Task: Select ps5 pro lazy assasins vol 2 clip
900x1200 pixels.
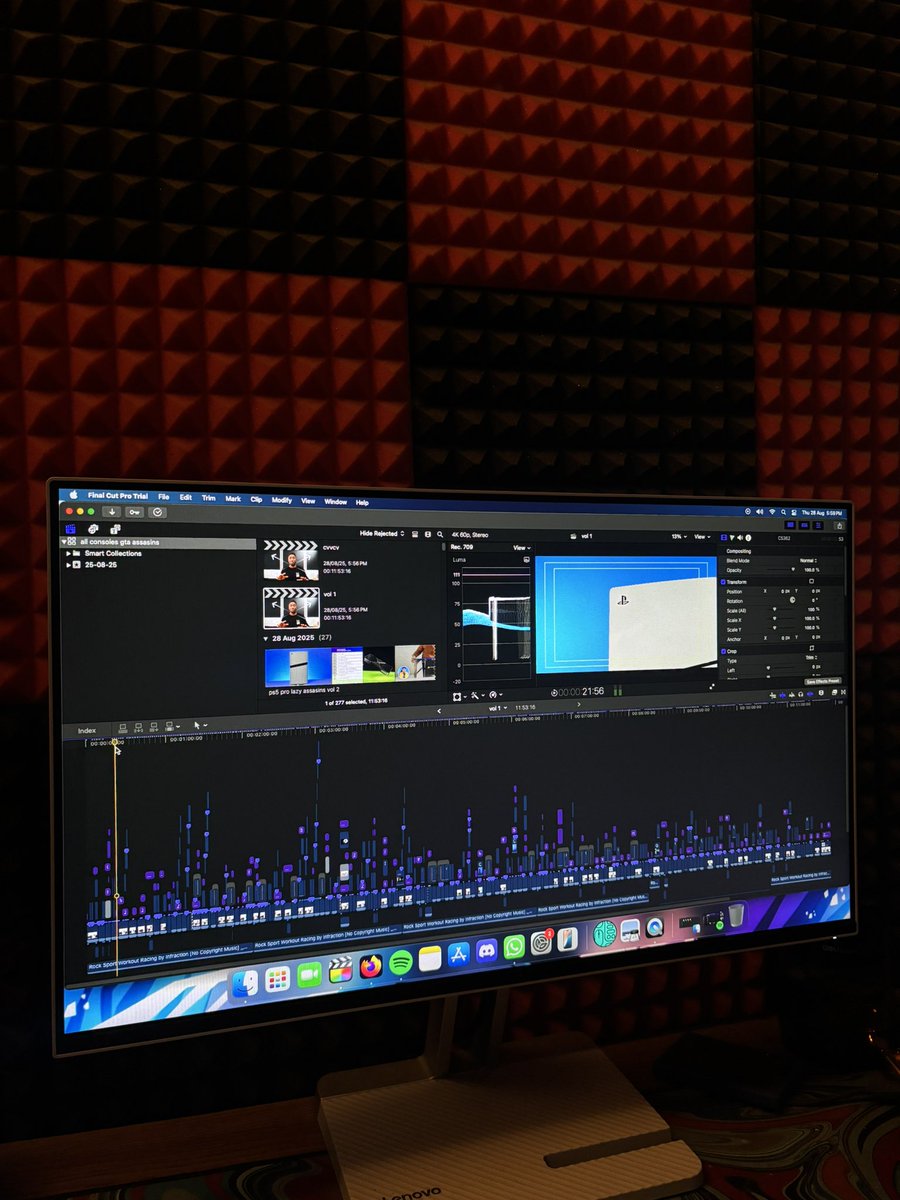Action: 350,666
